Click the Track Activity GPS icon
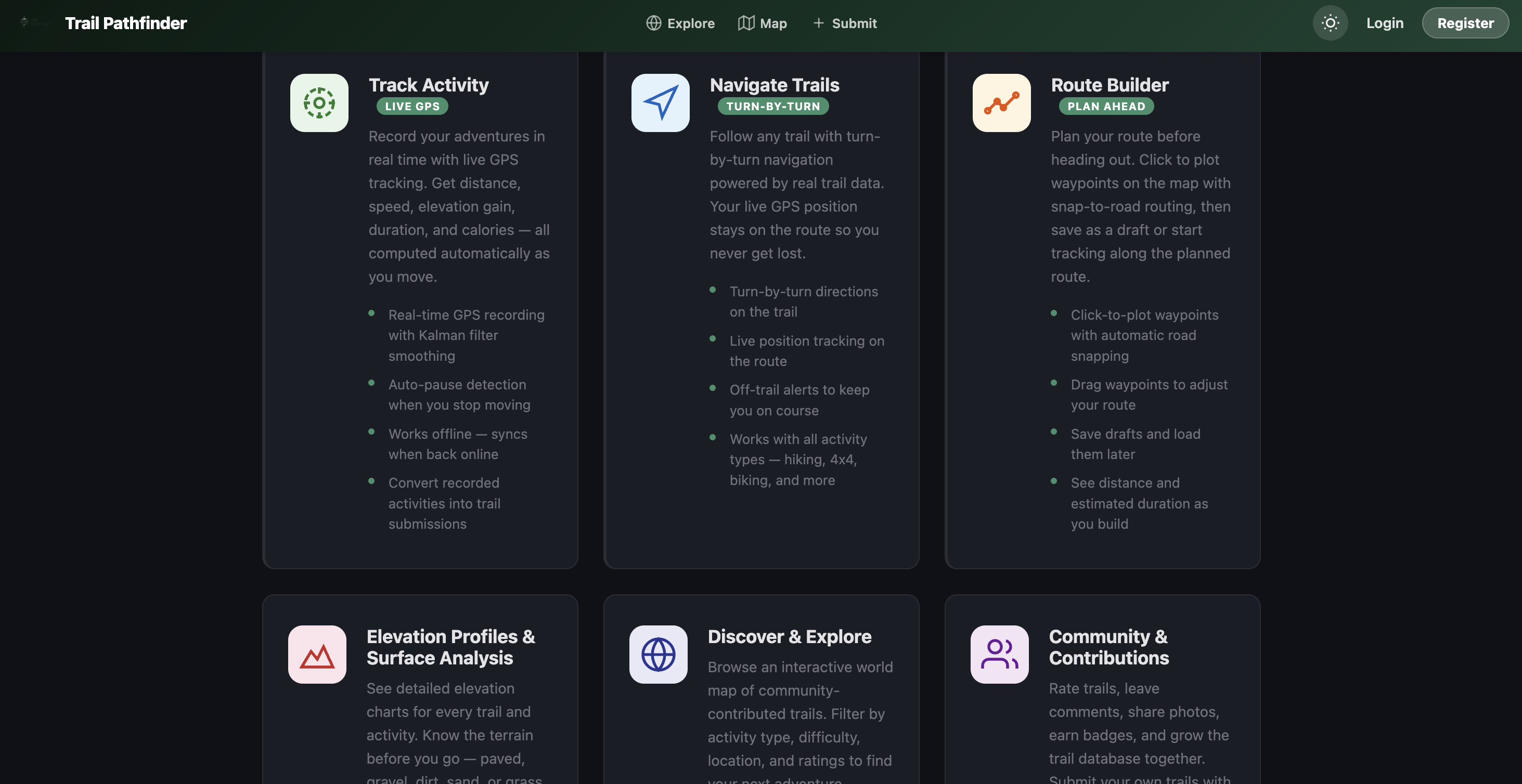 (x=319, y=103)
